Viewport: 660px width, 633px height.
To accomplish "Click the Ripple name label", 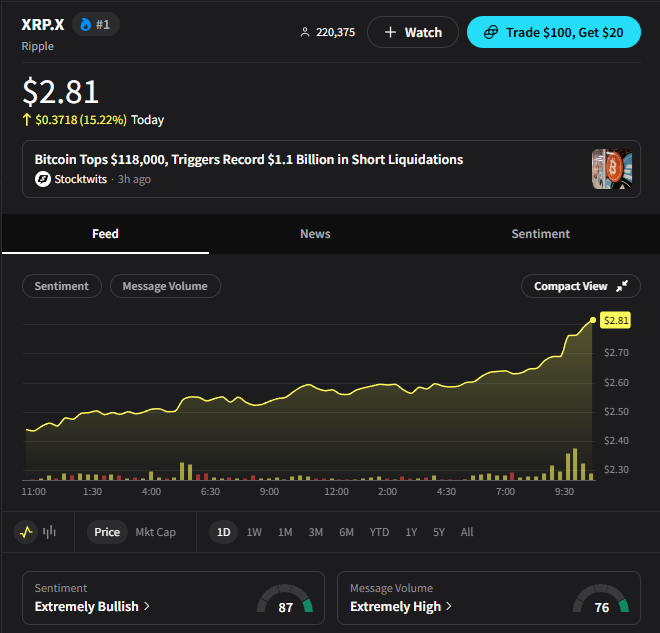I will click(x=37, y=46).
